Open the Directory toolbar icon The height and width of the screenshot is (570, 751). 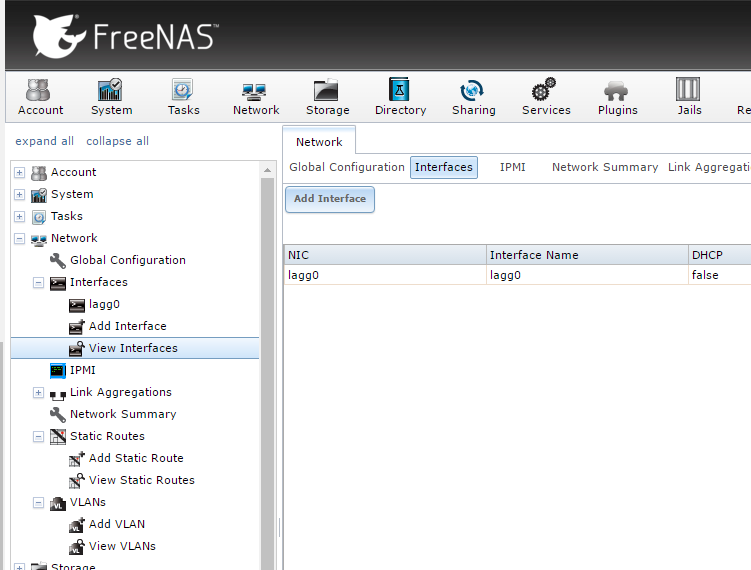400,97
